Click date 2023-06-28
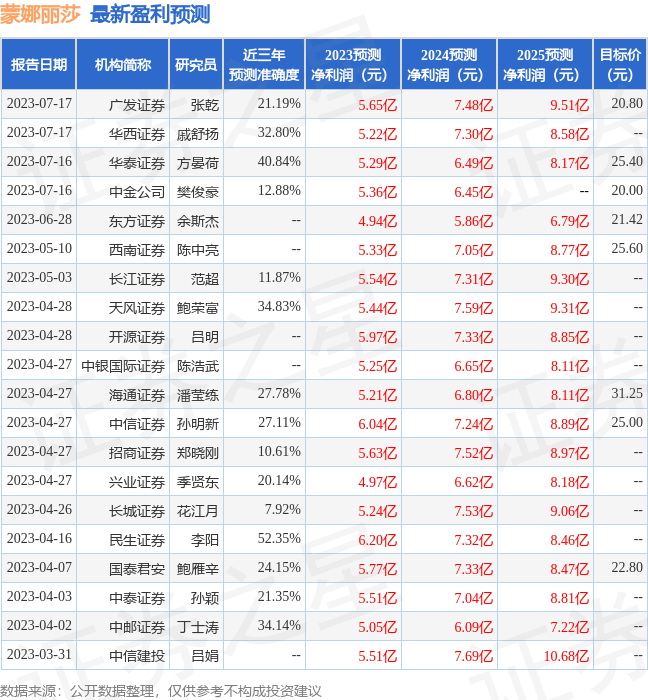 [39, 220]
